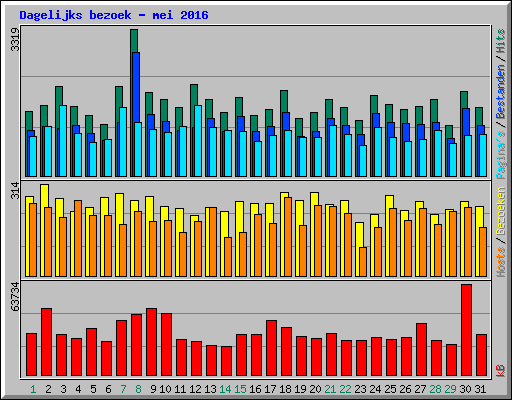Screen dimensions: 512x400
Task: Click the '63734' axis value
Action: pos(15,297)
